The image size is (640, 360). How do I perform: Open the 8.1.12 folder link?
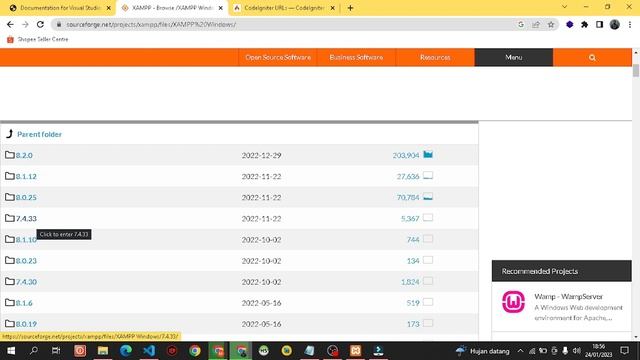coord(26,176)
